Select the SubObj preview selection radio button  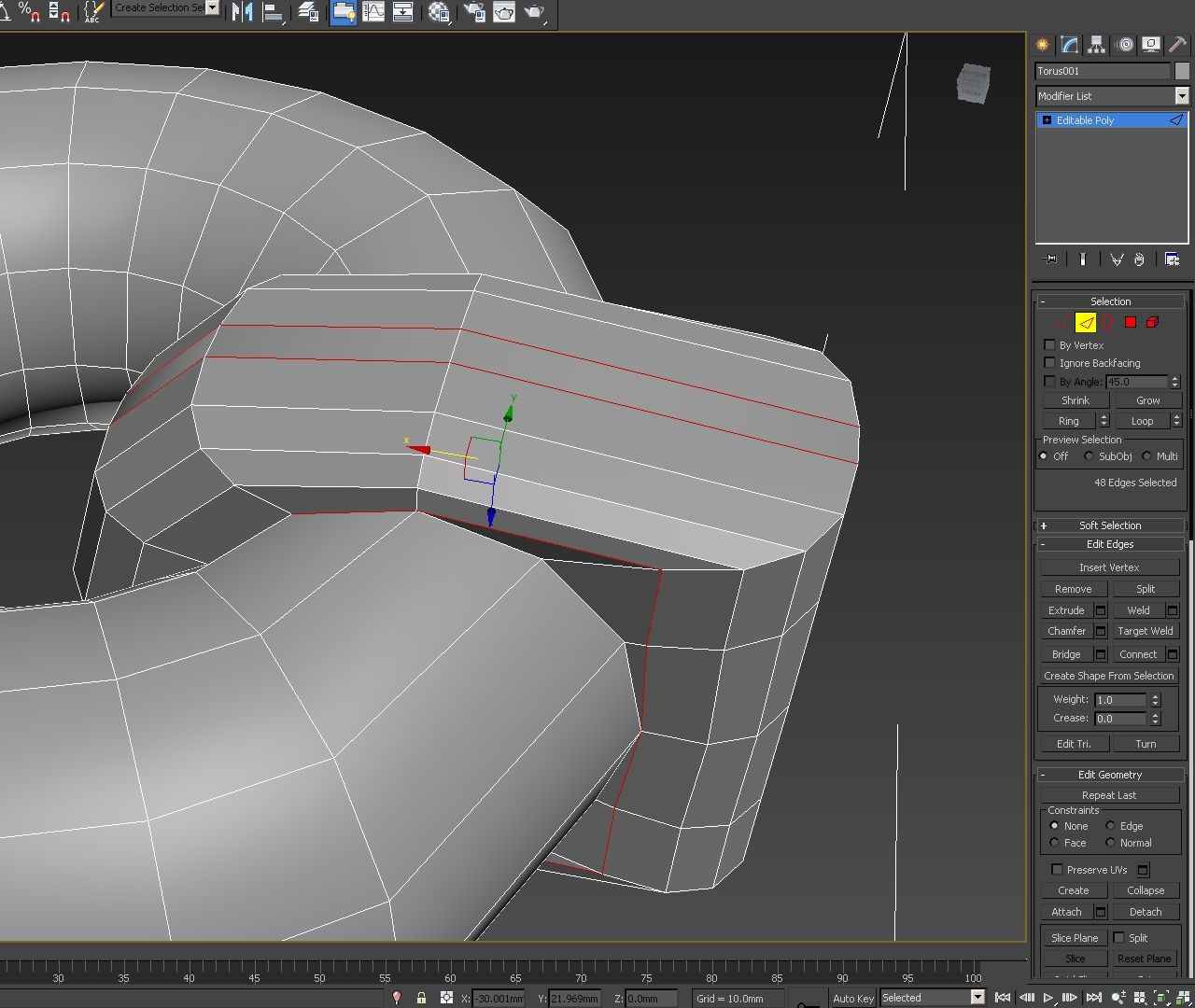point(1089,456)
